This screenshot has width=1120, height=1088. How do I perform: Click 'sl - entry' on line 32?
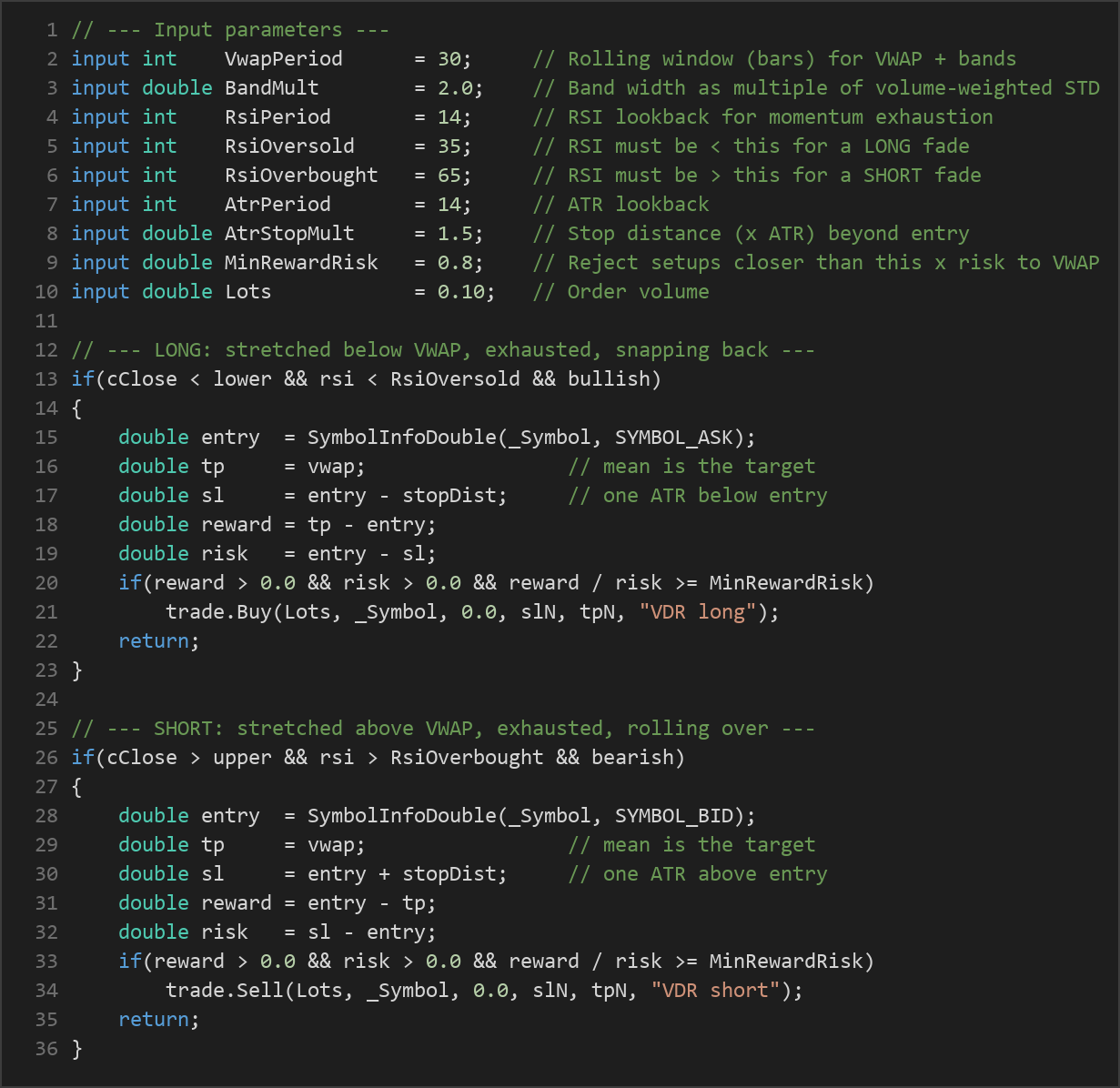tap(367, 932)
